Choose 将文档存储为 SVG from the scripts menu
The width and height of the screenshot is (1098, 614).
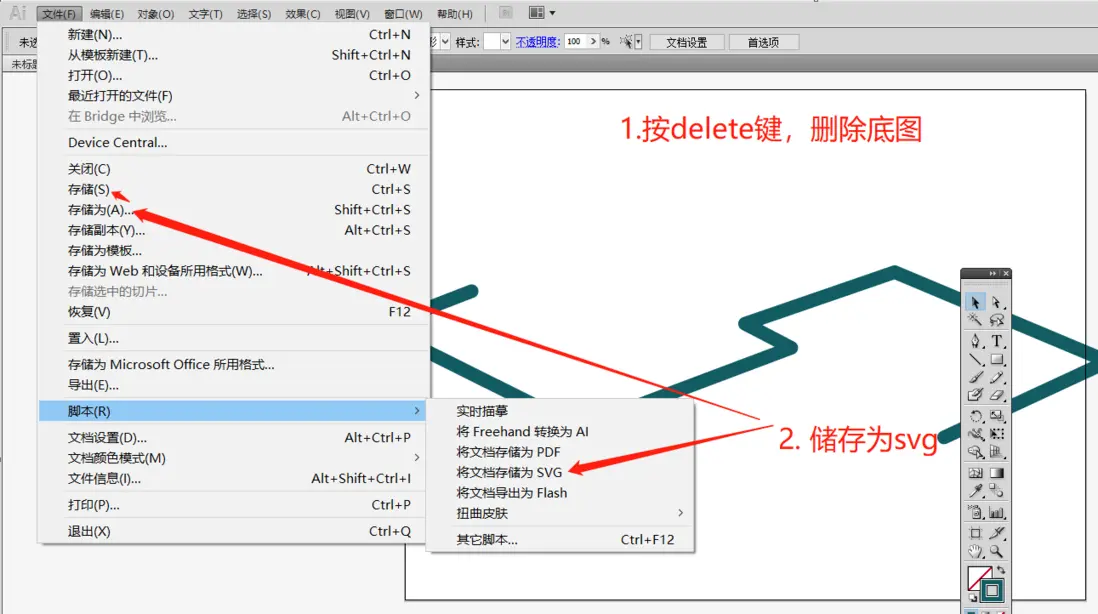click(x=508, y=471)
